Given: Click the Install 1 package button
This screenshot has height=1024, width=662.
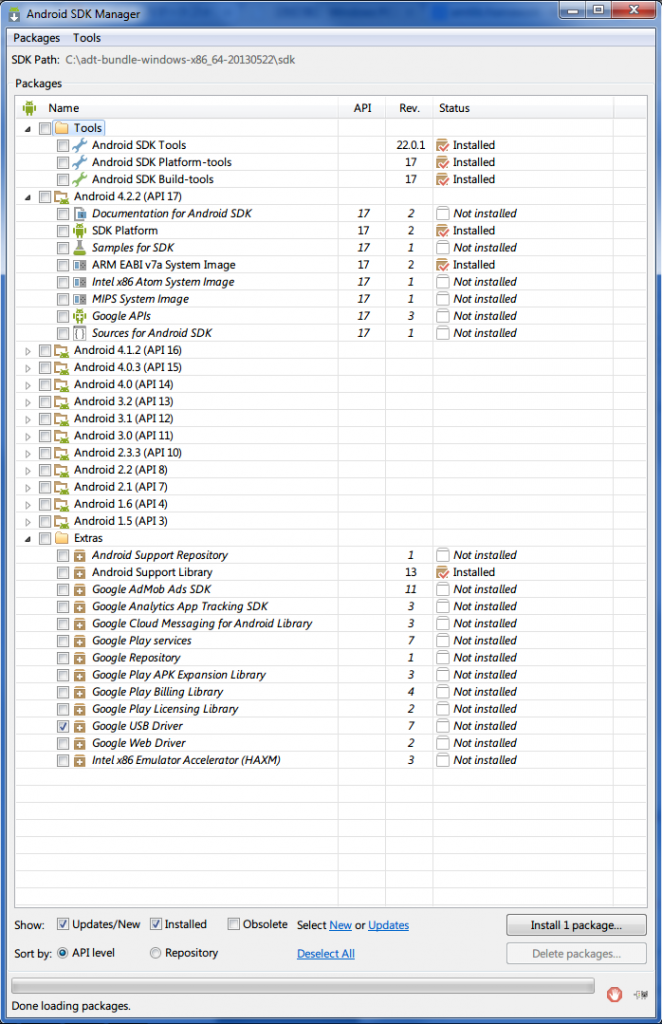Looking at the screenshot, I should [575, 925].
